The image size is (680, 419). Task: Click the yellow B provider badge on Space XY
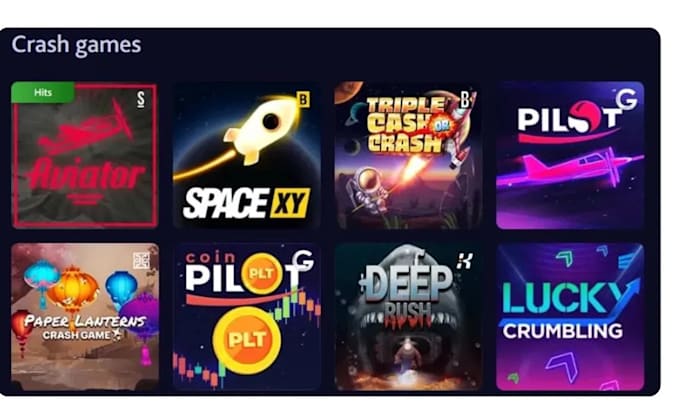tap(303, 100)
